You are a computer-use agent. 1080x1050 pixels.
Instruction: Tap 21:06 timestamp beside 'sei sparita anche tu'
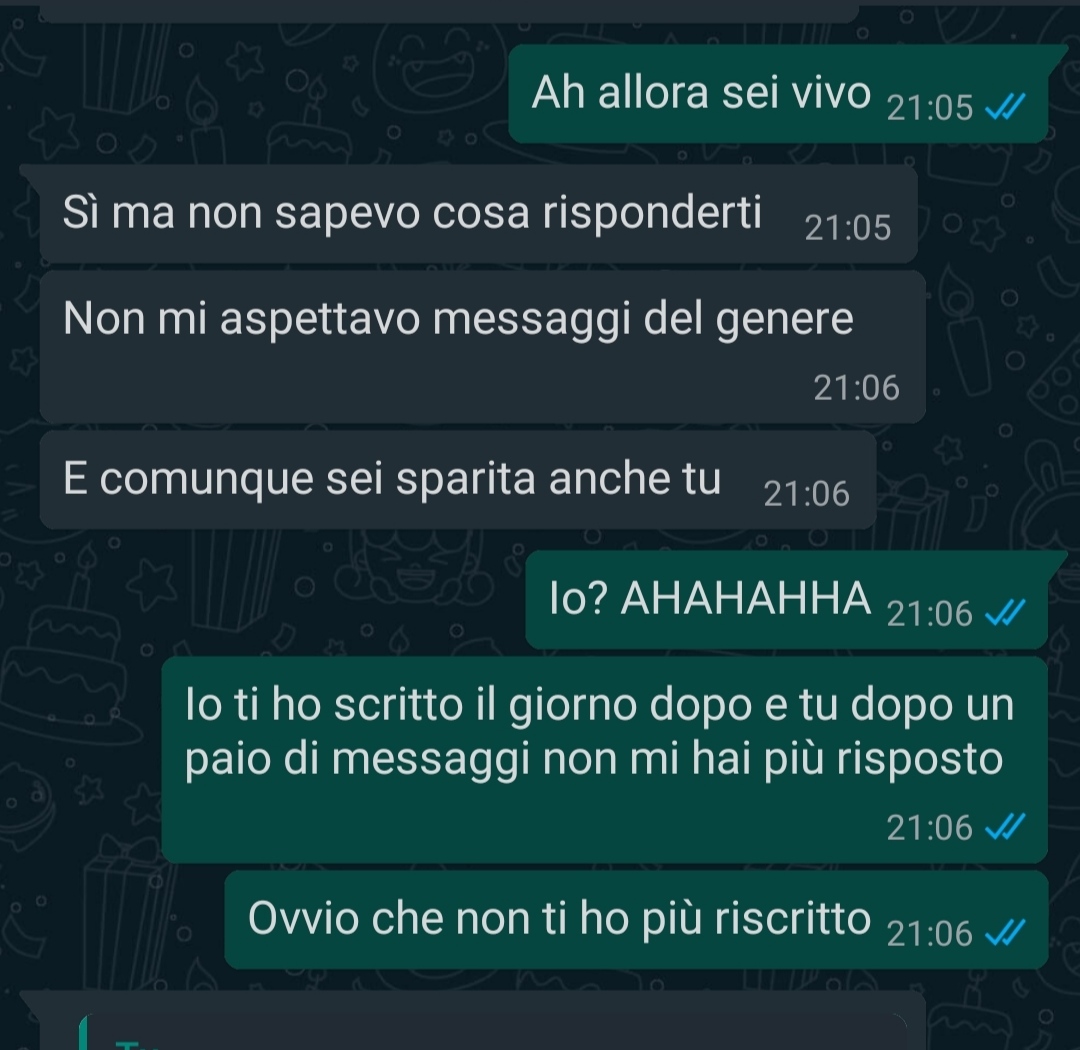(807, 494)
